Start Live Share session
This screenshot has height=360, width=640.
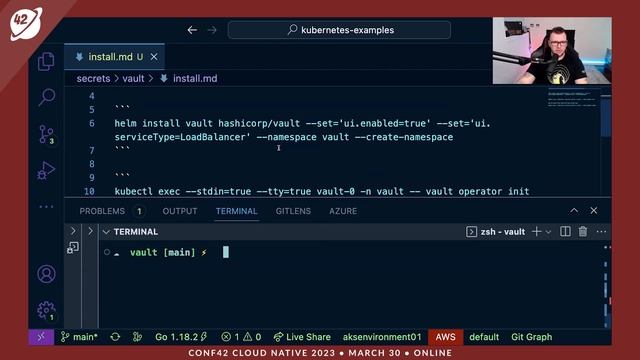(302, 337)
